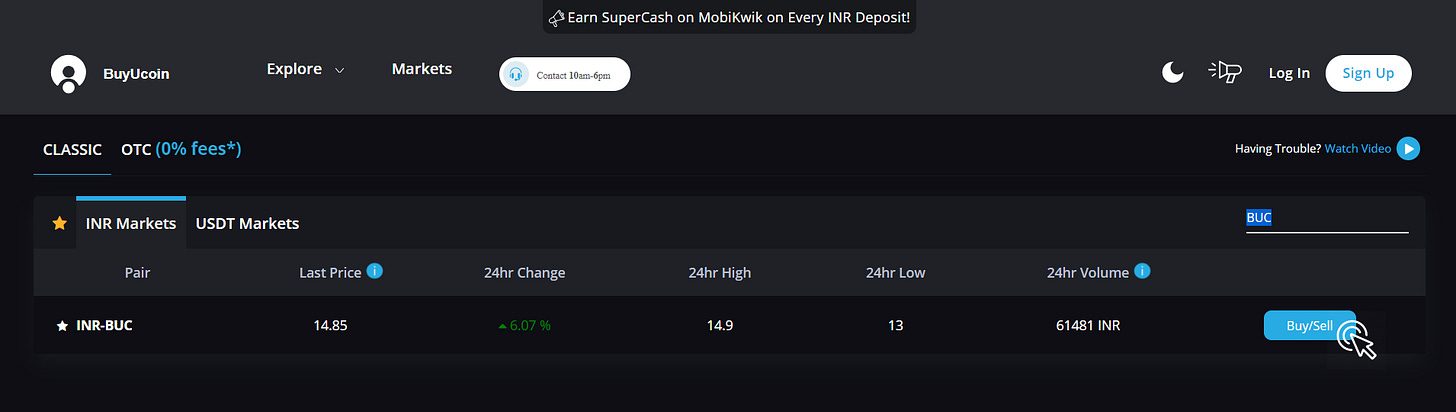1456x412 pixels.
Task: Select the INR Markets tab
Action: [x=131, y=223]
